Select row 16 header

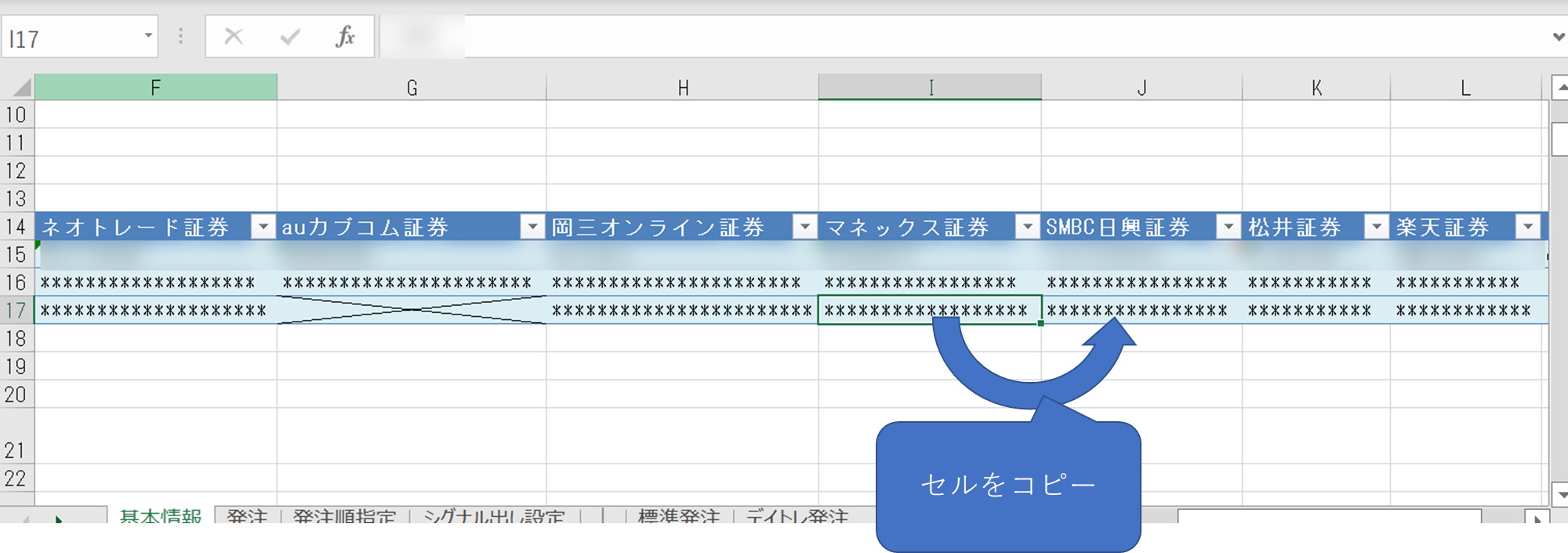(x=16, y=282)
